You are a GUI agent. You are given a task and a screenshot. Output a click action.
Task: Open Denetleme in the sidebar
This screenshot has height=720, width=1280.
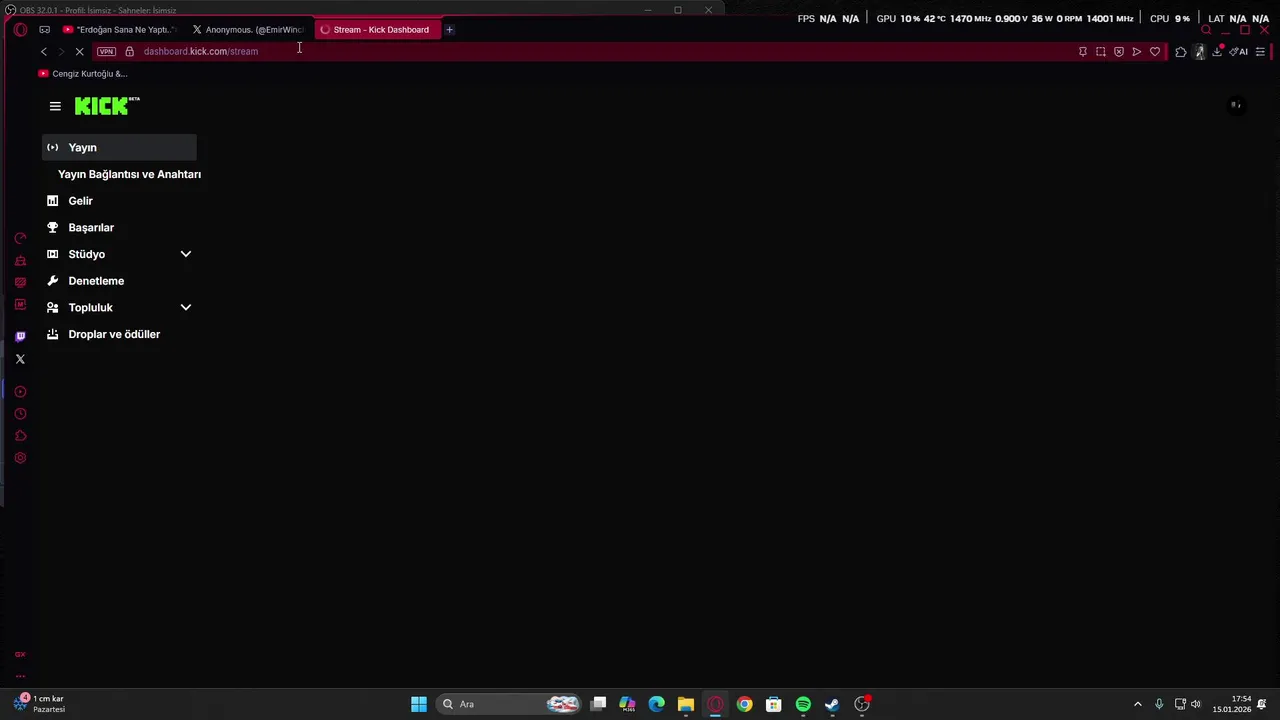pos(96,281)
